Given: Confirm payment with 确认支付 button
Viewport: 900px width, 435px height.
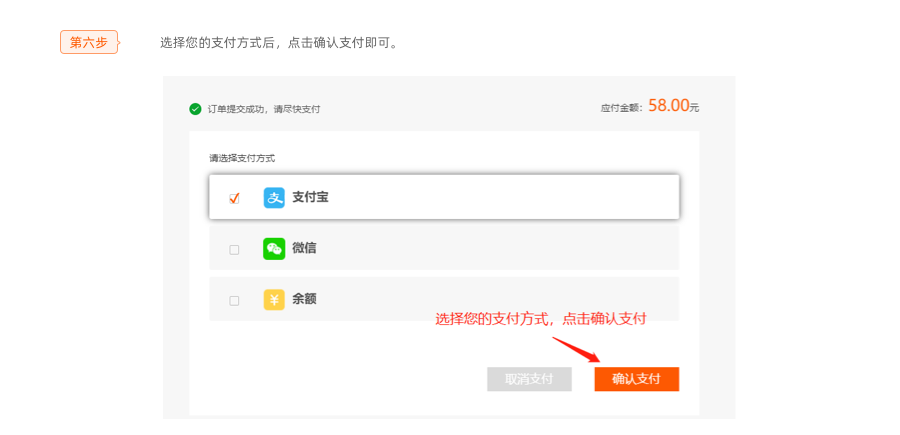Looking at the screenshot, I should (637, 379).
